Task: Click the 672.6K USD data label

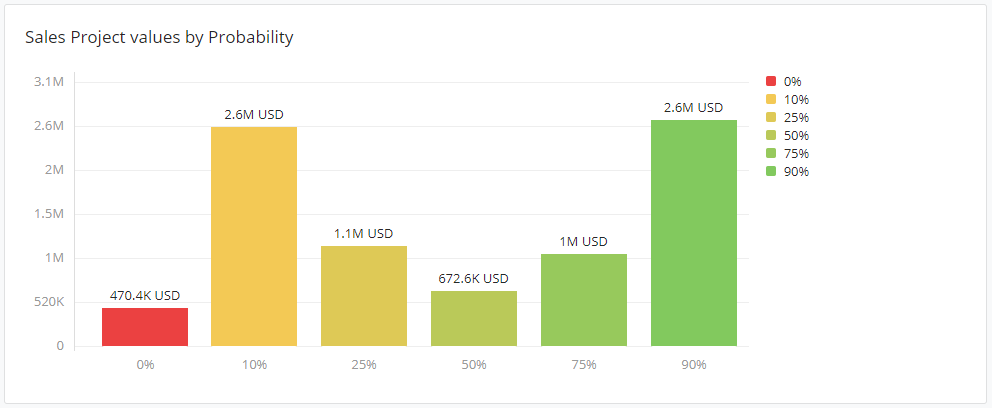Action: (474, 278)
